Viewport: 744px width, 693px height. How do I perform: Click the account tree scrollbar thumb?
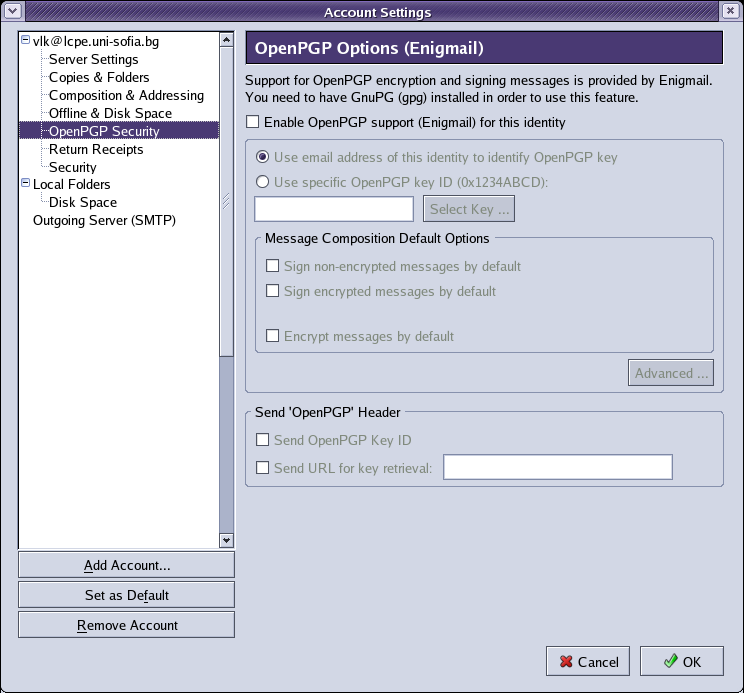point(226,202)
